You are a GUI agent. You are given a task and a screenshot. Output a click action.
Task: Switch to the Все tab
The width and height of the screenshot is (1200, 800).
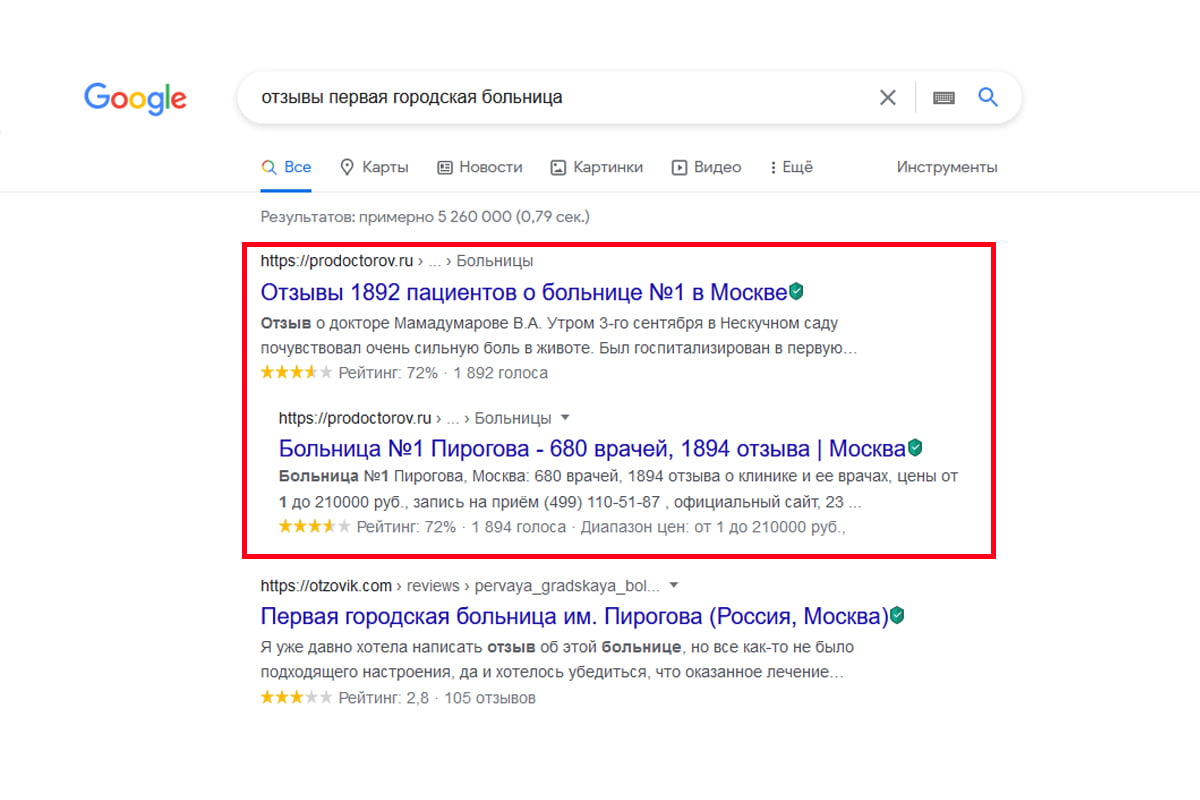(x=286, y=167)
